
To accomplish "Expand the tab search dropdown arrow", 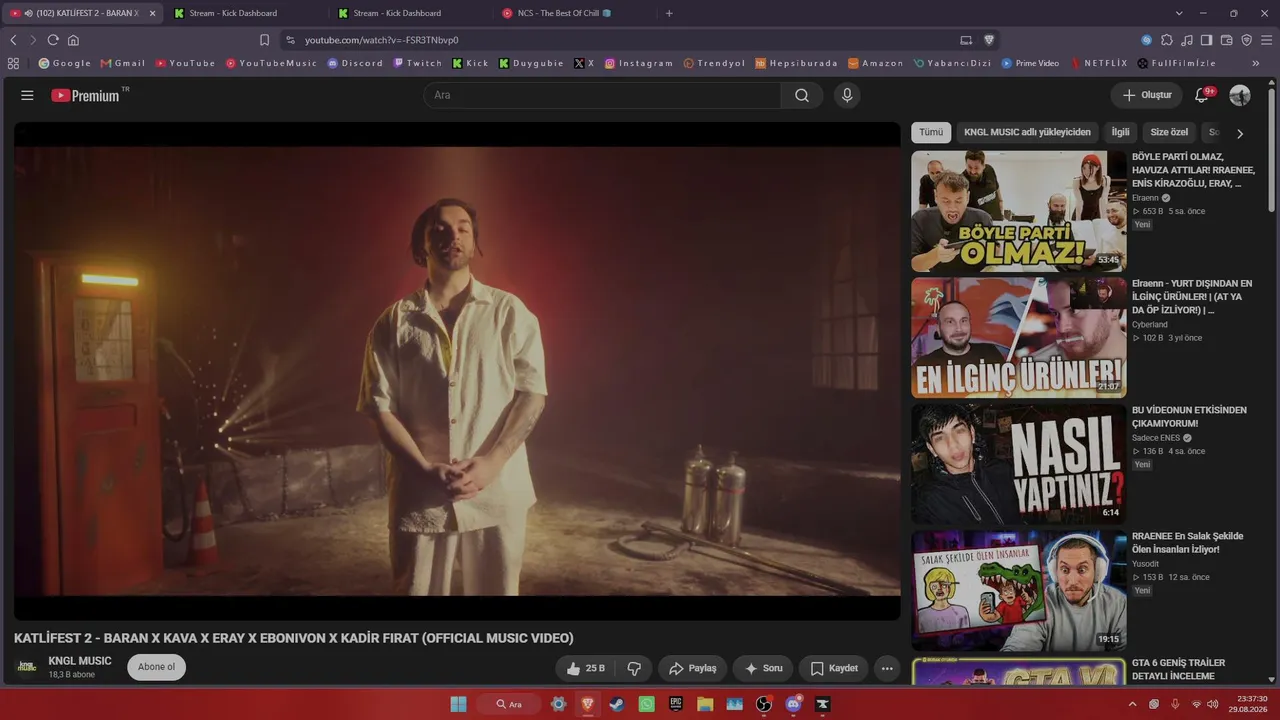I will 1179,13.
